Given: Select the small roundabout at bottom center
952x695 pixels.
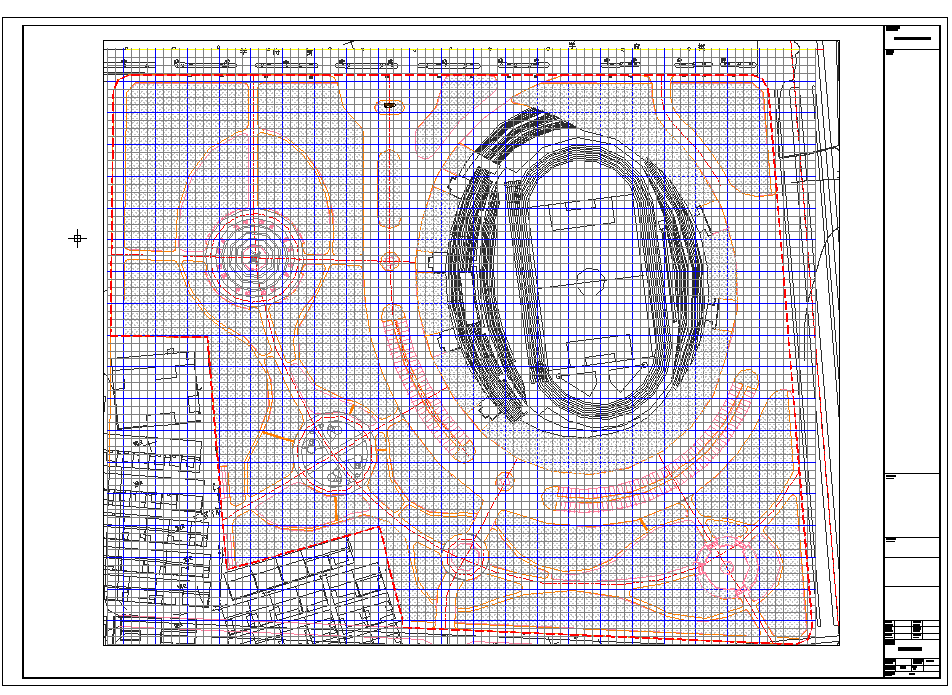Looking at the screenshot, I should tap(465, 556).
